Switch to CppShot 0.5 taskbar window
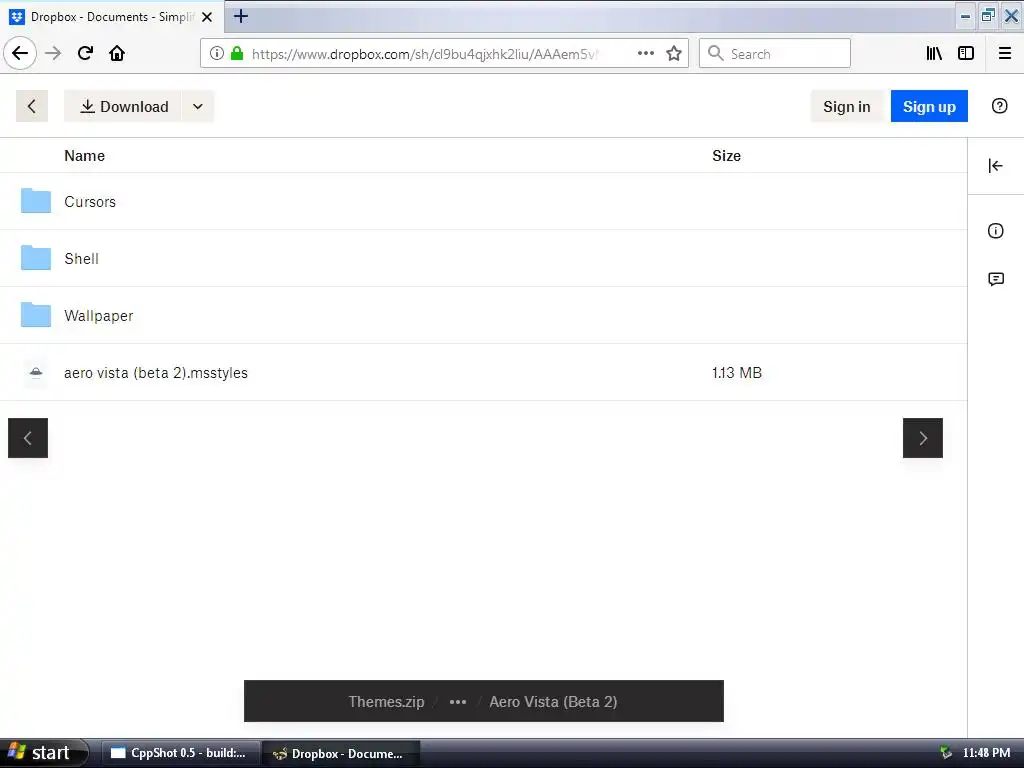This screenshot has height=768, width=1024. 180,753
